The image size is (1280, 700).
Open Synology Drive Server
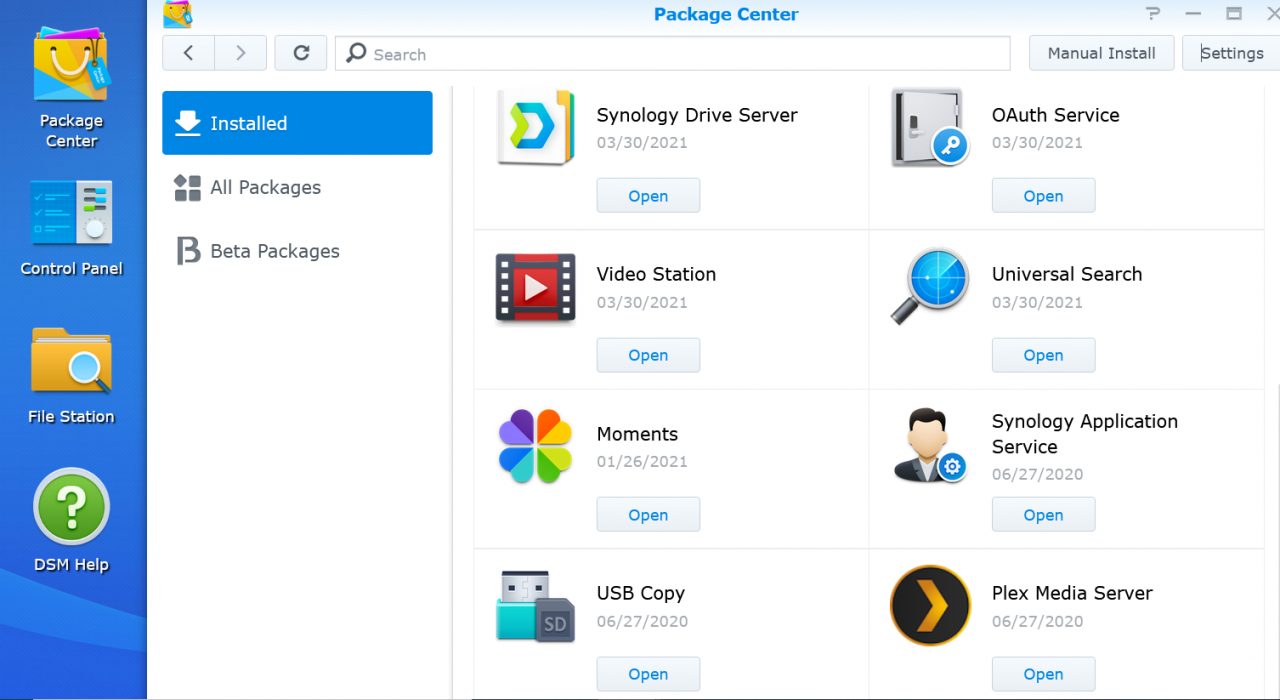(x=648, y=196)
